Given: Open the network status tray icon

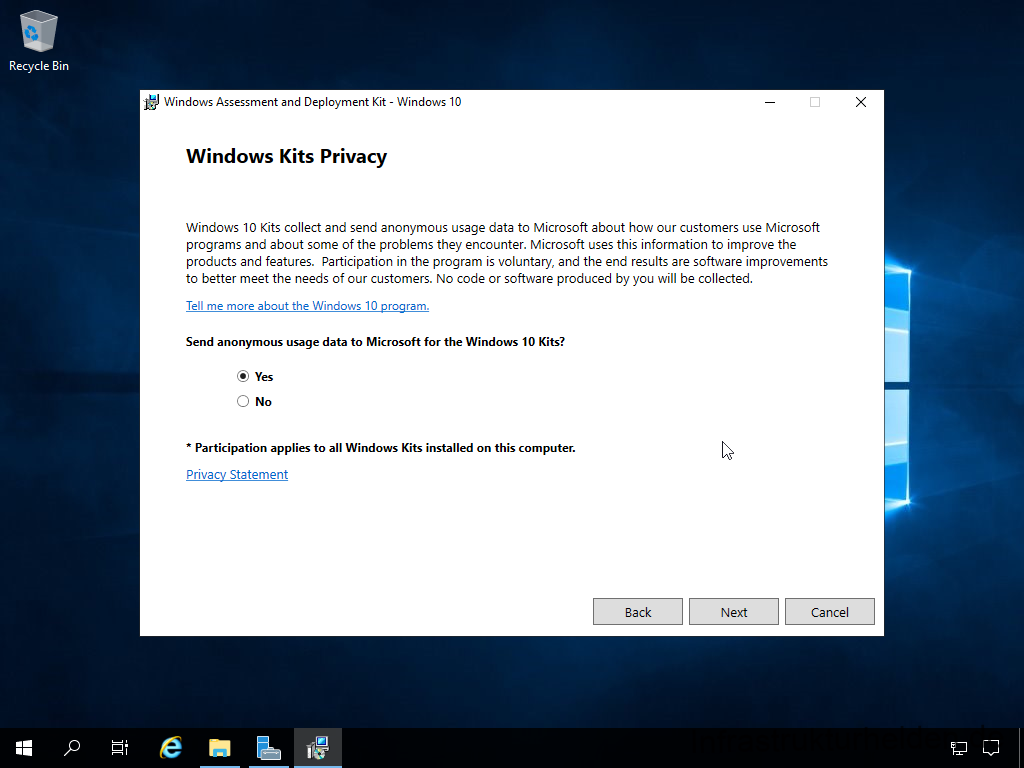Looking at the screenshot, I should (959, 748).
